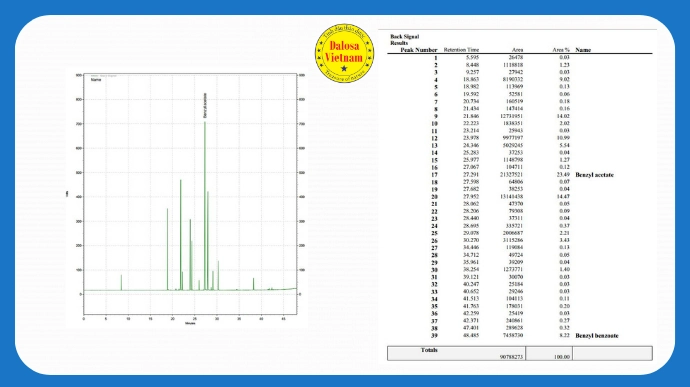Image resolution: width=690 pixels, height=387 pixels.
Task: Click peak number 26 in the table
Action: 434,240
